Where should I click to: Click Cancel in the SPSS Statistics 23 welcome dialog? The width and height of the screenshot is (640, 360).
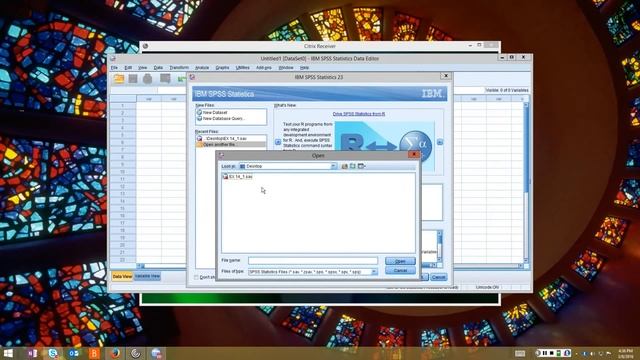point(438,277)
